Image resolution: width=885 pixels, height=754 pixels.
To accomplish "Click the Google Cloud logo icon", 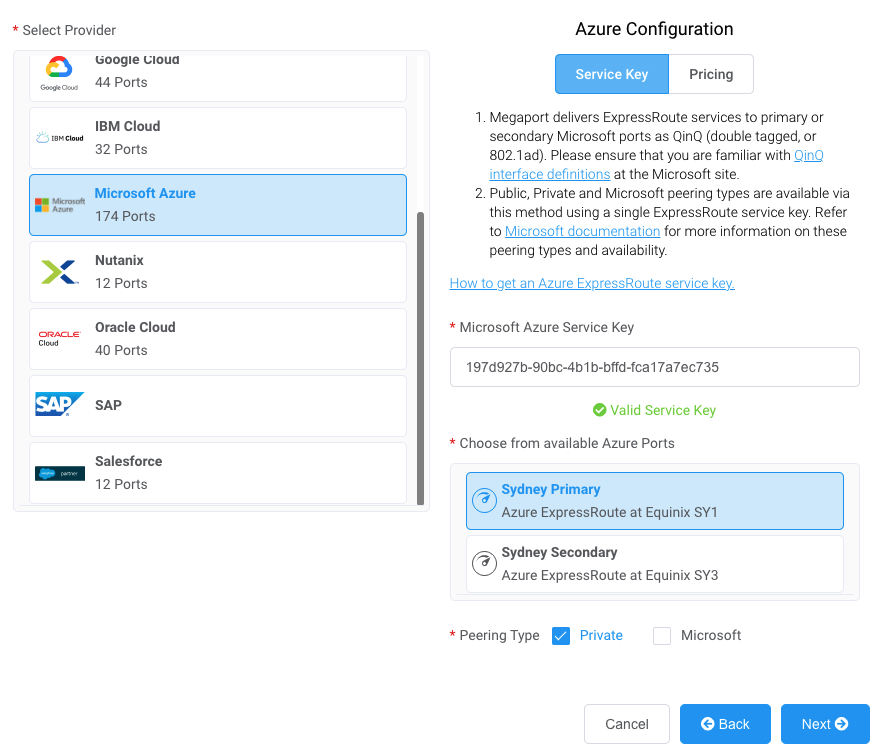I will pos(59,73).
